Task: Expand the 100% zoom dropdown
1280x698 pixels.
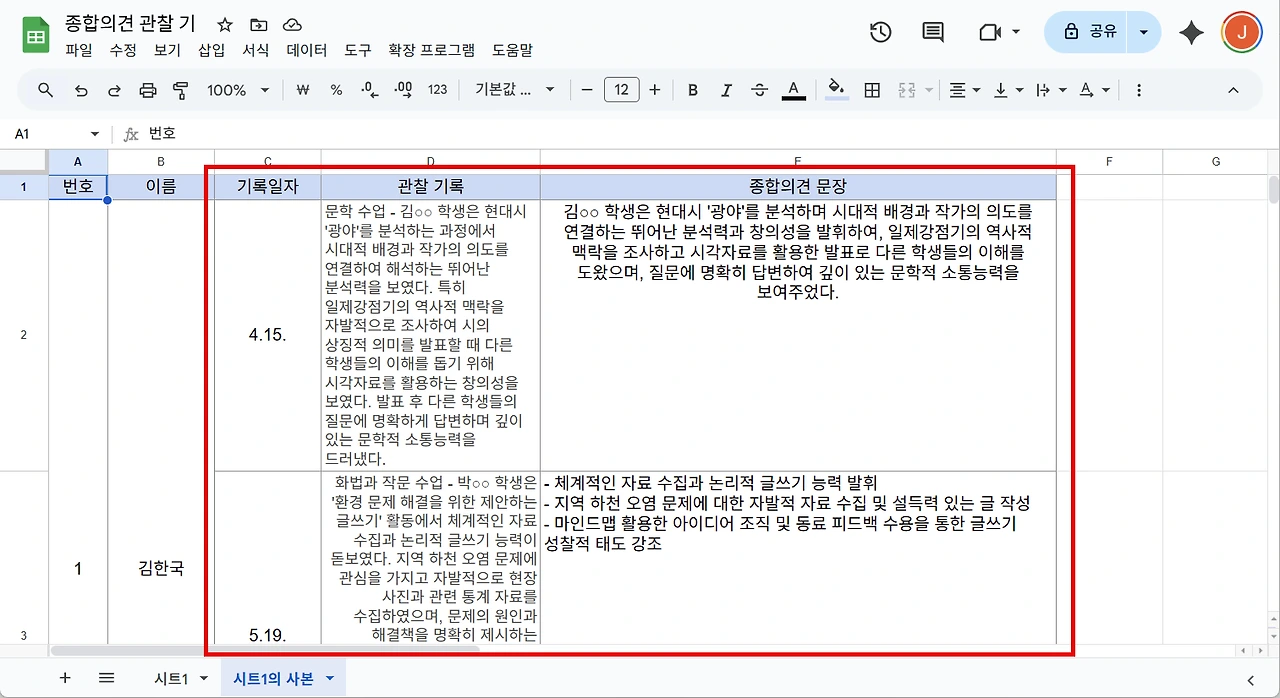Action: click(x=238, y=90)
